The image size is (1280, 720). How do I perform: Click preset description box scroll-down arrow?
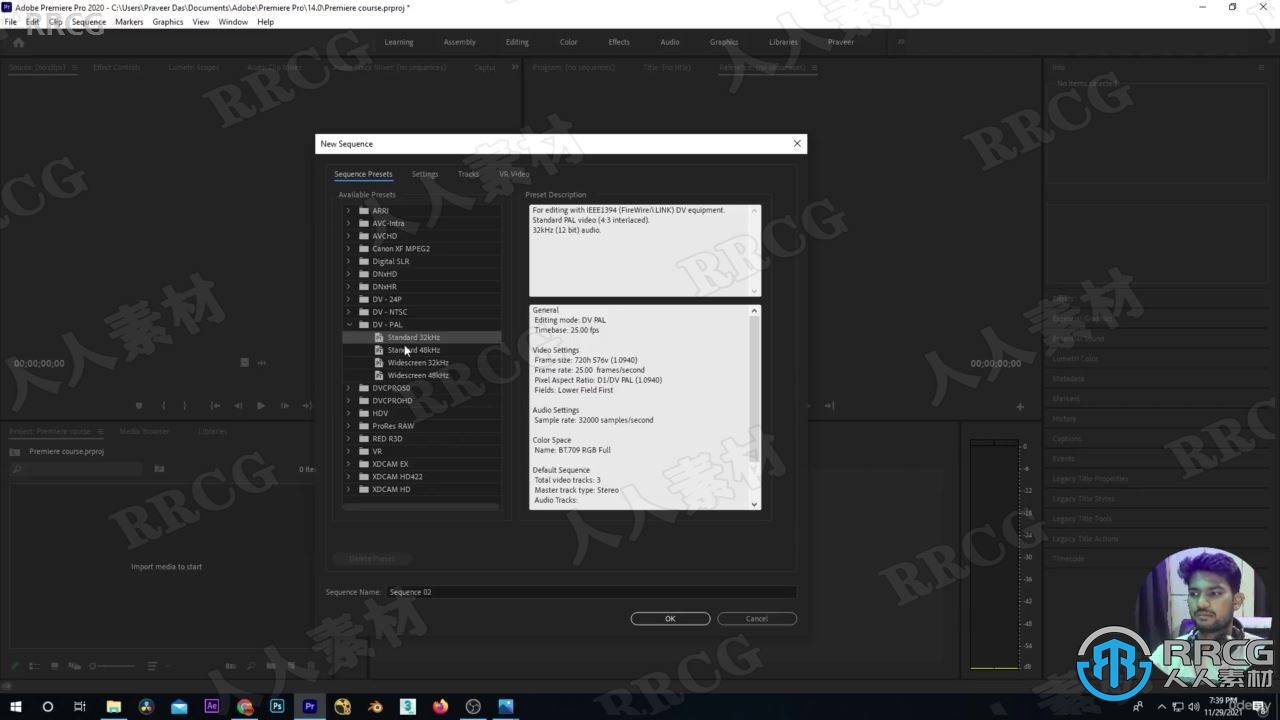(755, 291)
